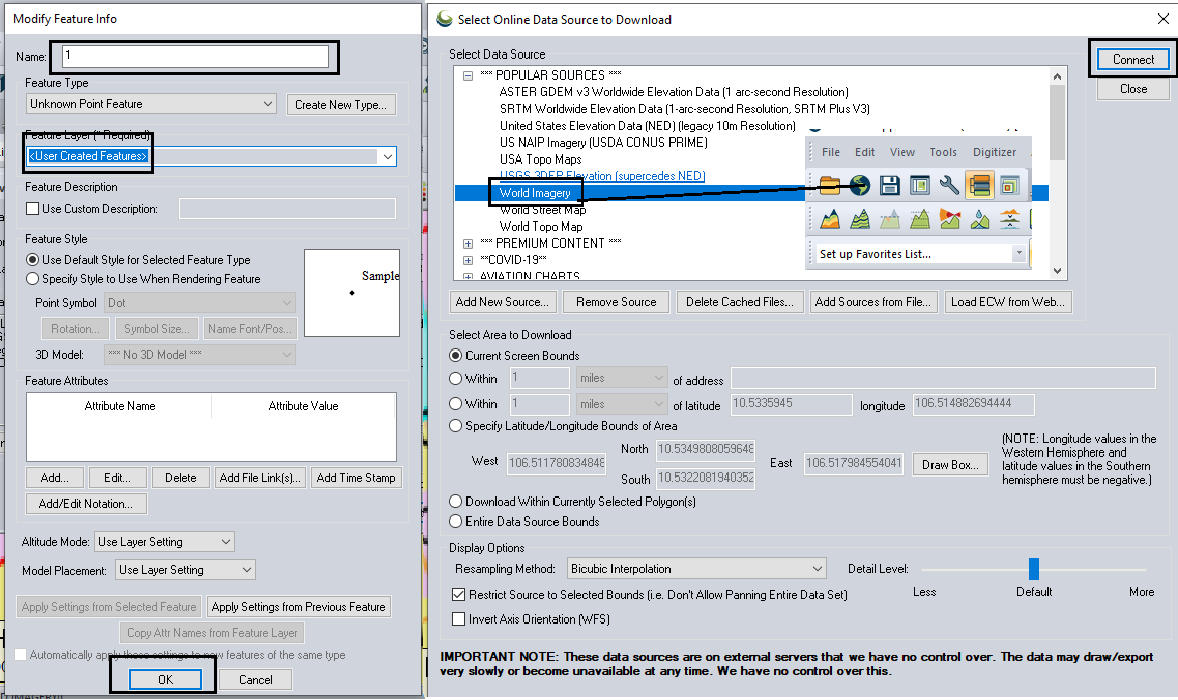This screenshot has width=1178, height=700.
Task: Click the Add New Source button
Action: [x=502, y=302]
